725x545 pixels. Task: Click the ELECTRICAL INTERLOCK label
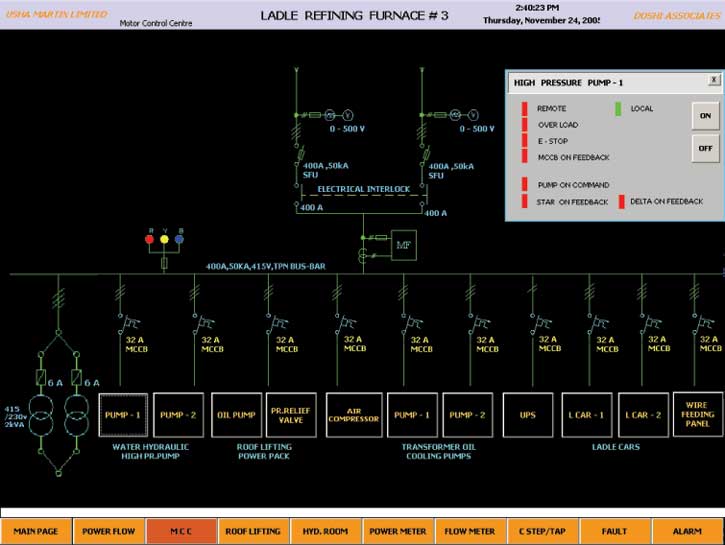[363, 189]
